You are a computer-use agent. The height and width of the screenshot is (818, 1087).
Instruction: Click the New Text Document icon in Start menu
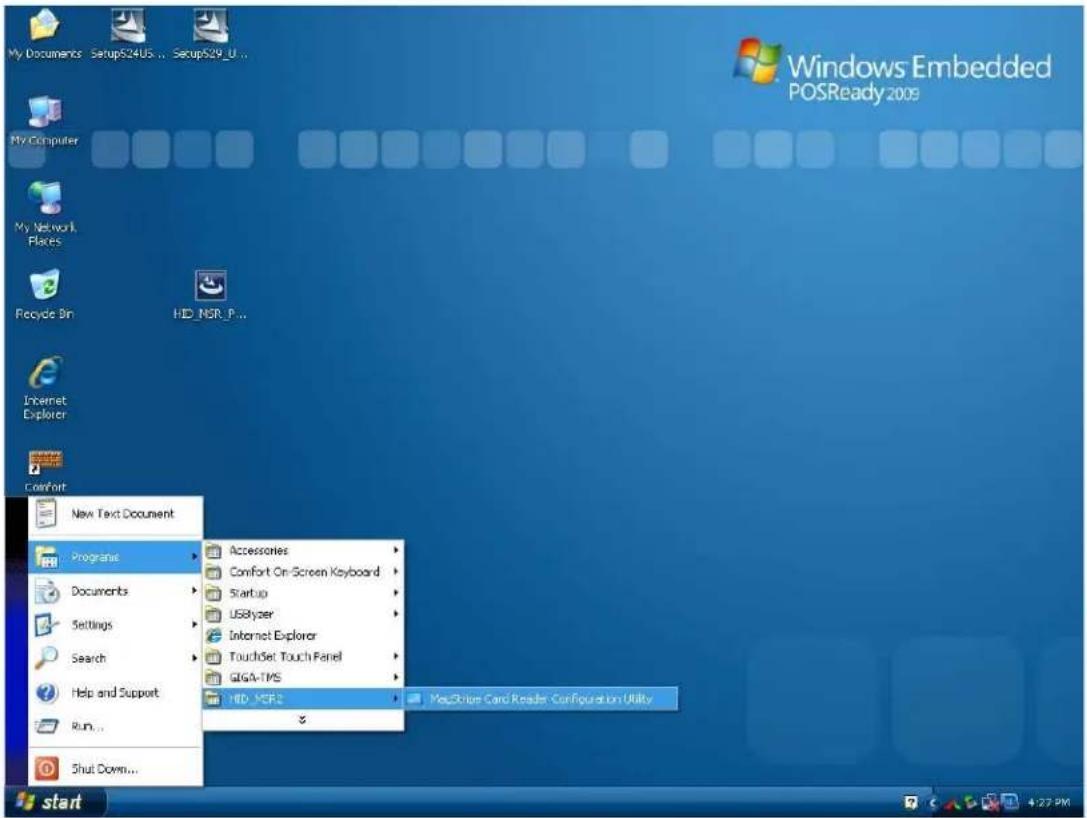point(46,514)
